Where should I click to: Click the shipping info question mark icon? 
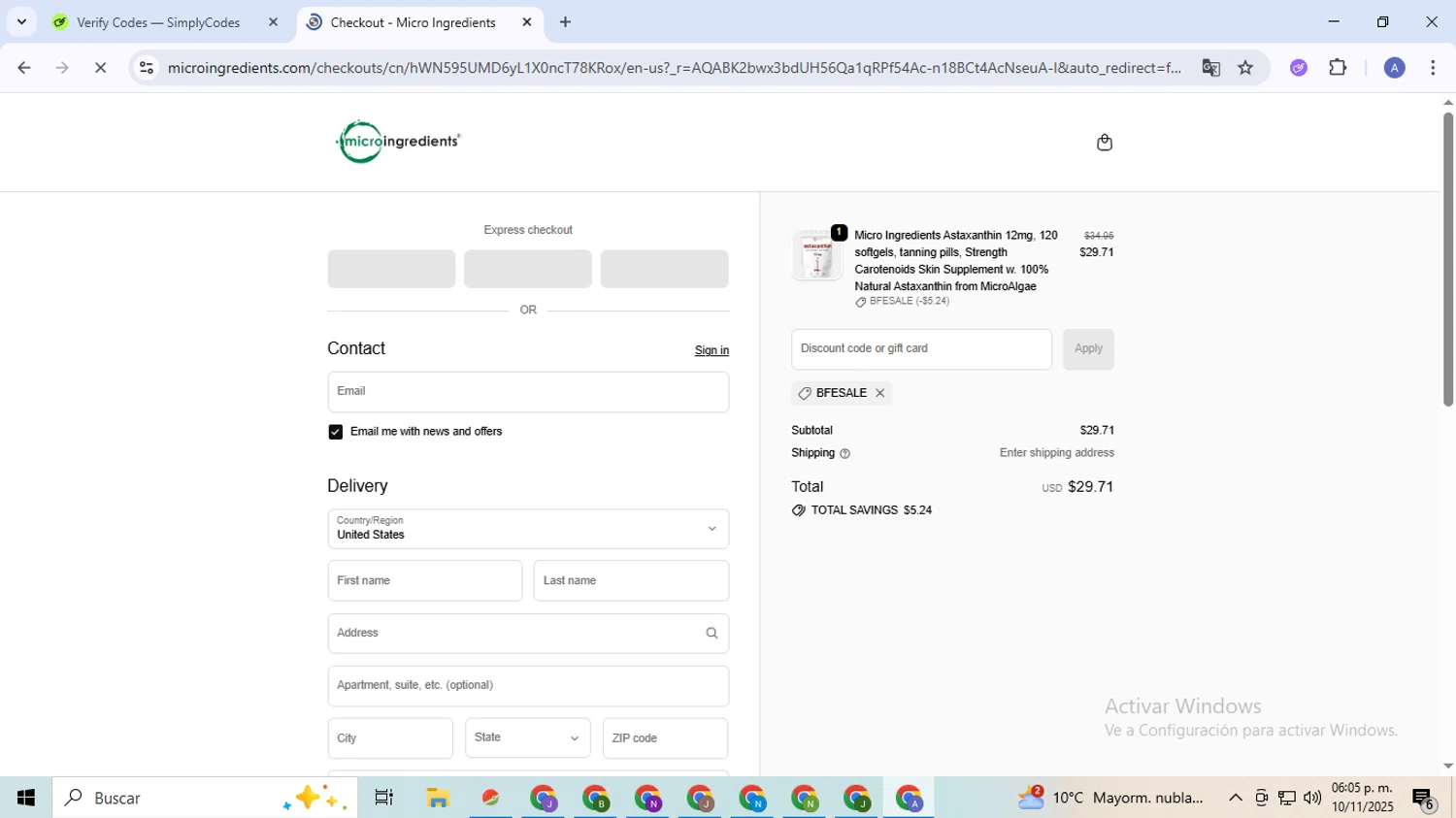tap(844, 453)
